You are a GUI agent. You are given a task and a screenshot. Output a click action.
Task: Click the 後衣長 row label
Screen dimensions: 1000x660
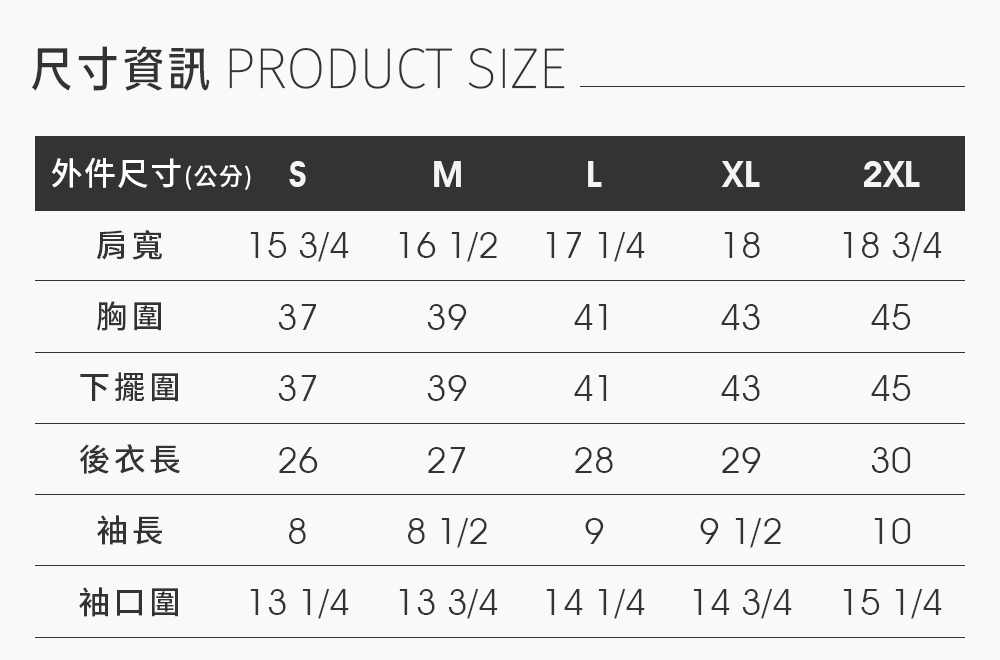130,460
